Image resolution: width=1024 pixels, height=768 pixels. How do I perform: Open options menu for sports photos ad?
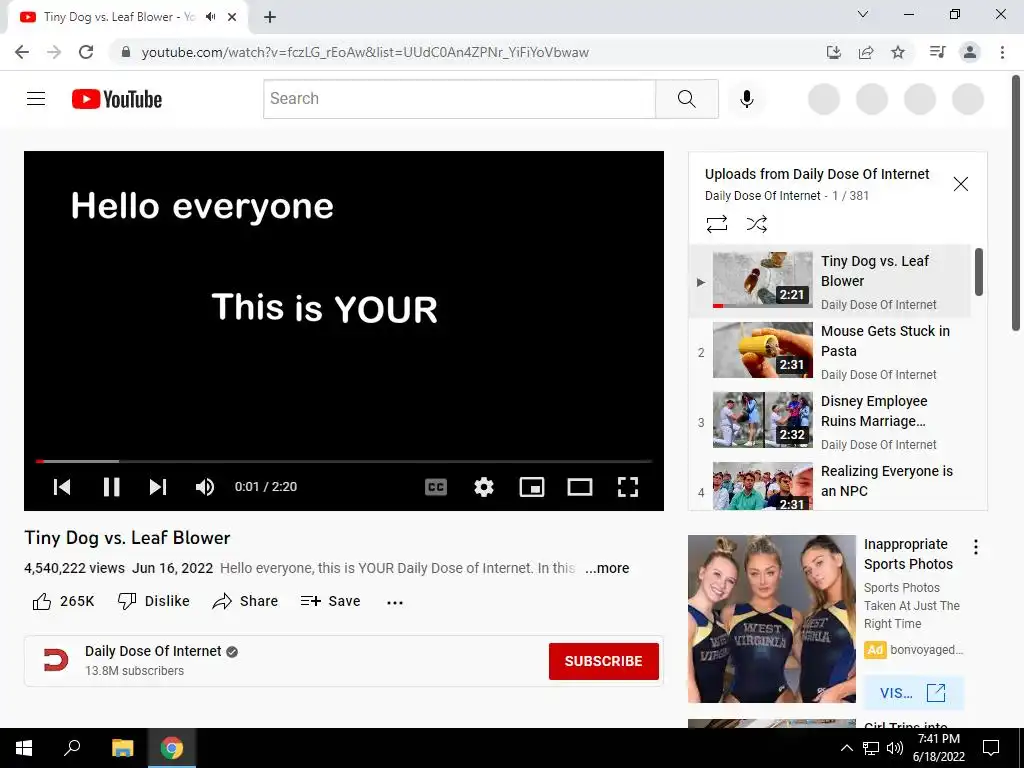(975, 547)
